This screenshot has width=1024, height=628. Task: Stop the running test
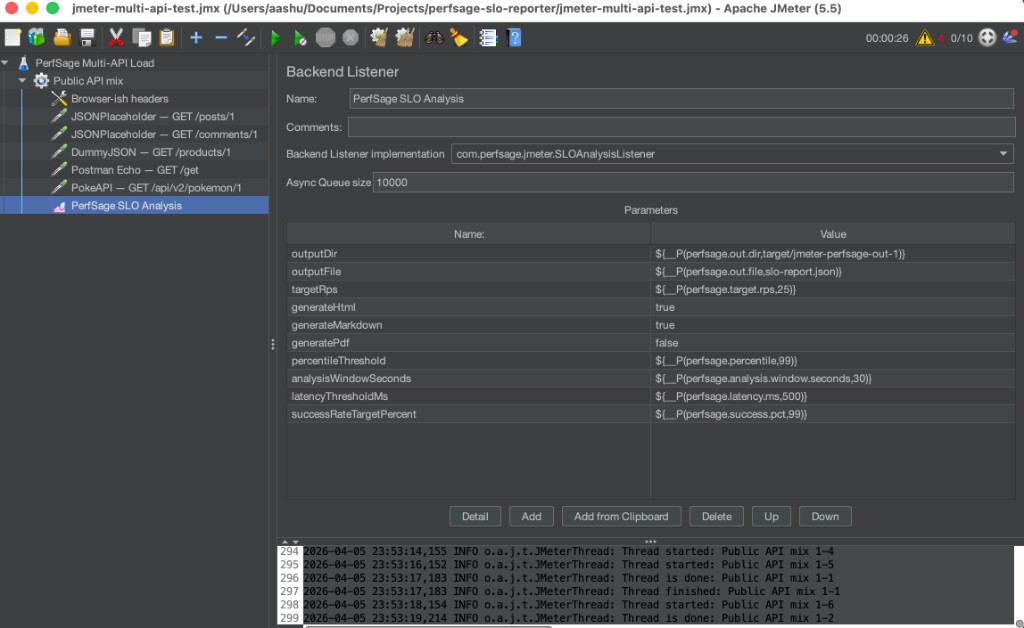(x=325, y=38)
